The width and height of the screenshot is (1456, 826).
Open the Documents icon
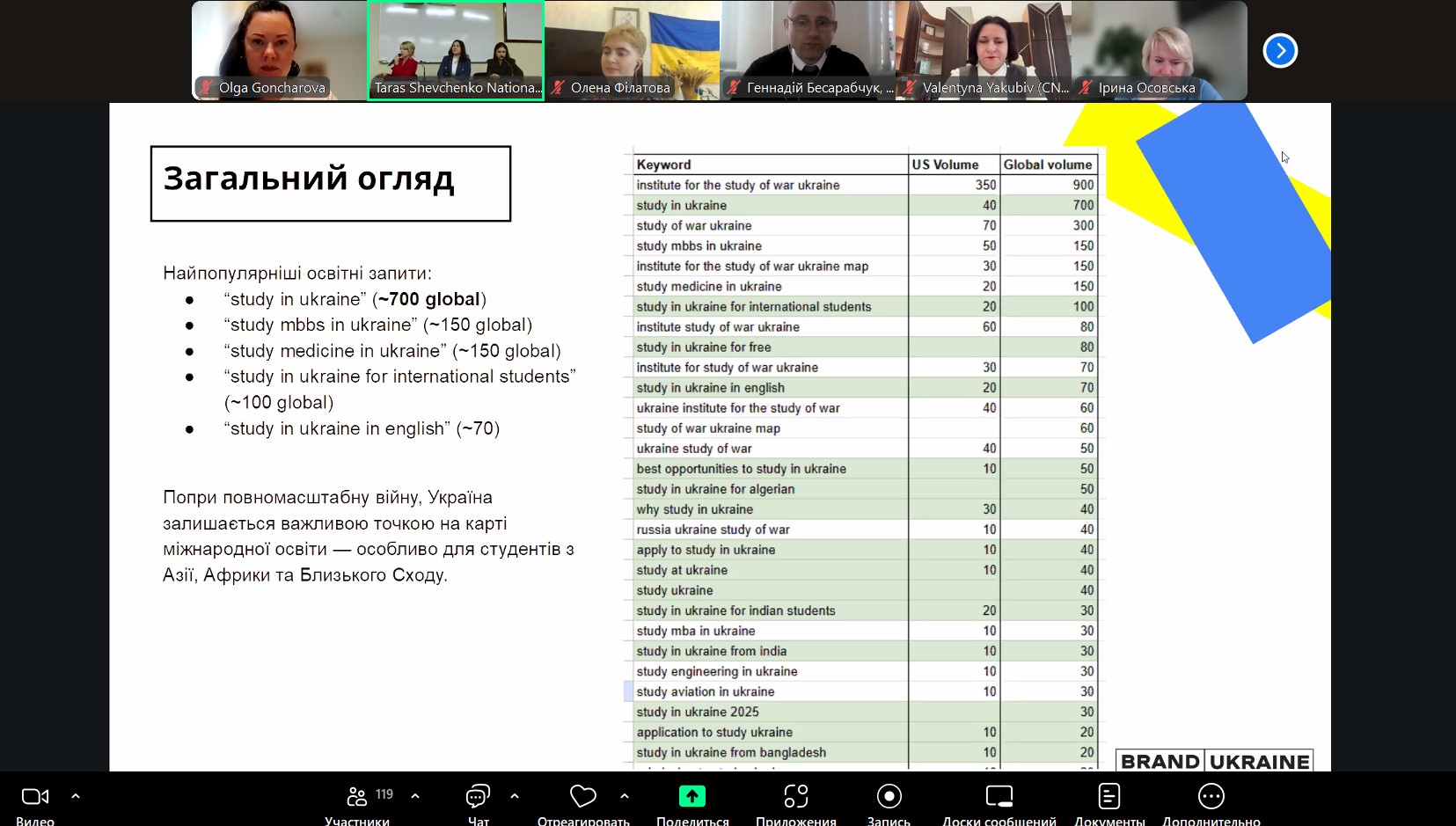(x=1108, y=797)
